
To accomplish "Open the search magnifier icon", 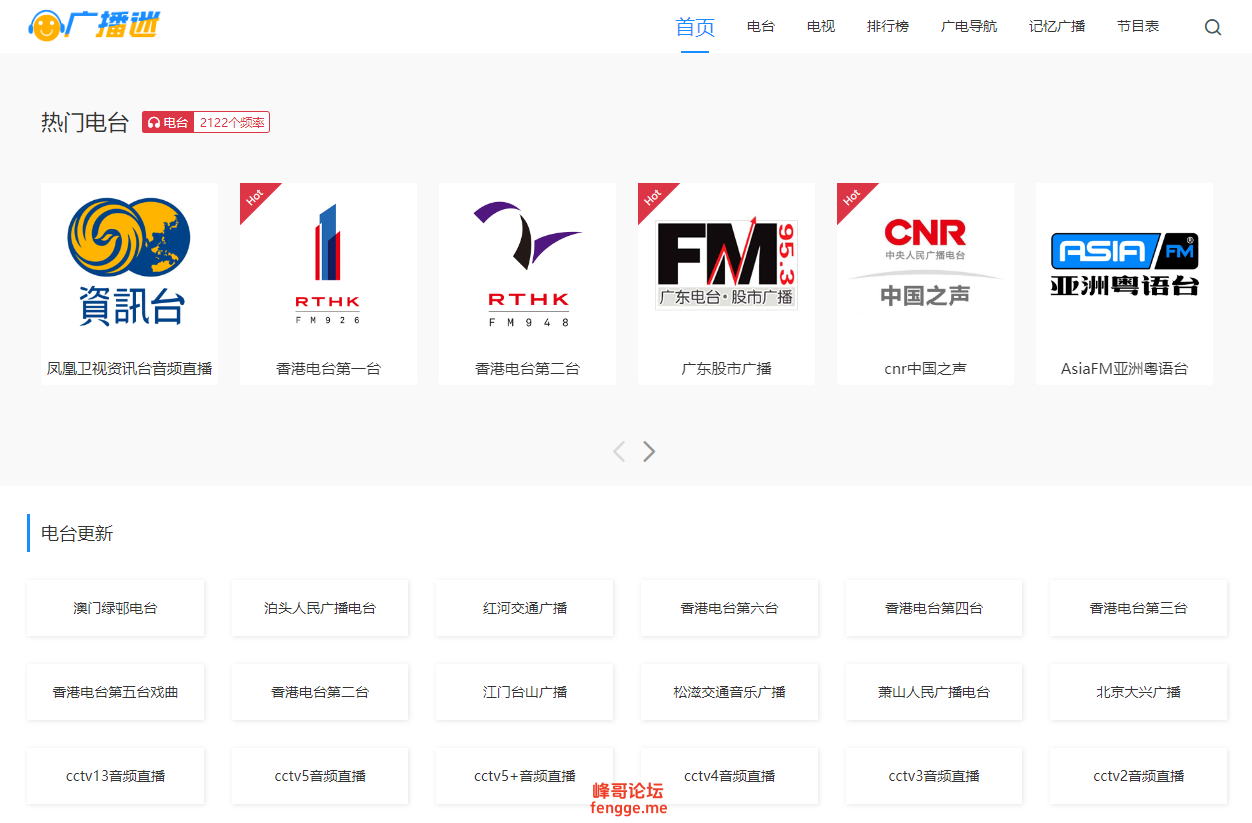I will click(x=1213, y=28).
